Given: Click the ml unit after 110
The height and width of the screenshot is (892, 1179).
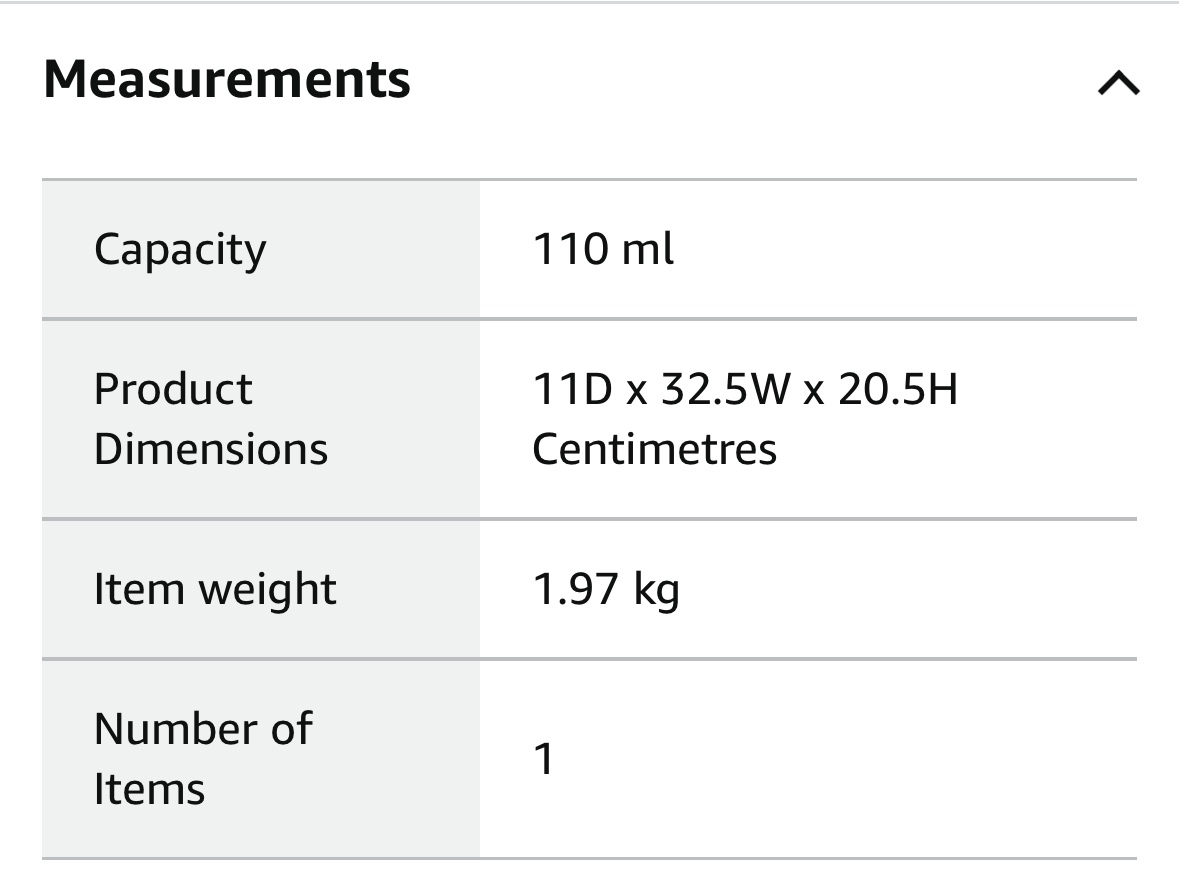Looking at the screenshot, I should [647, 249].
